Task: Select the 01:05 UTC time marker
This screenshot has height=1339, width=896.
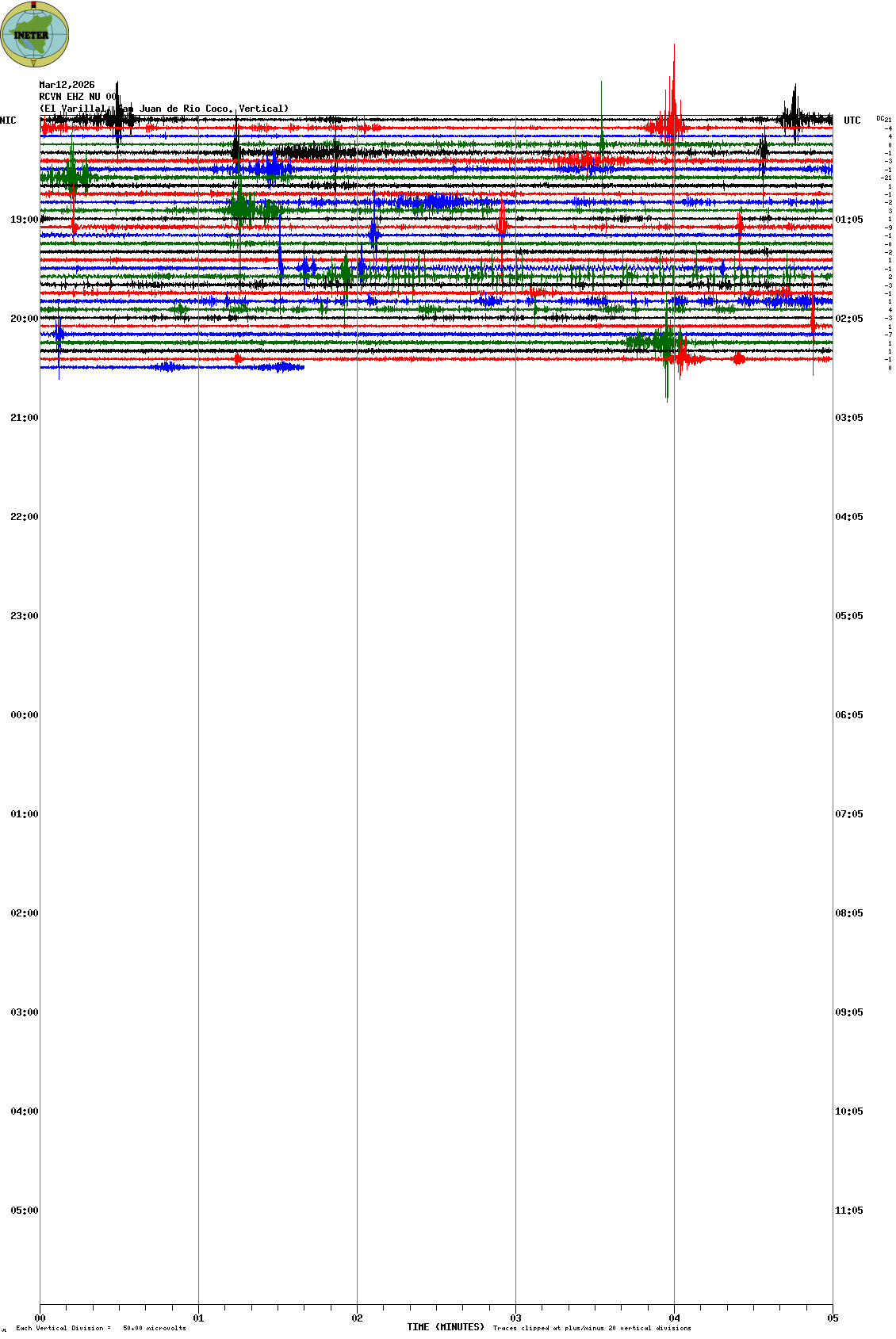Action: [x=848, y=220]
